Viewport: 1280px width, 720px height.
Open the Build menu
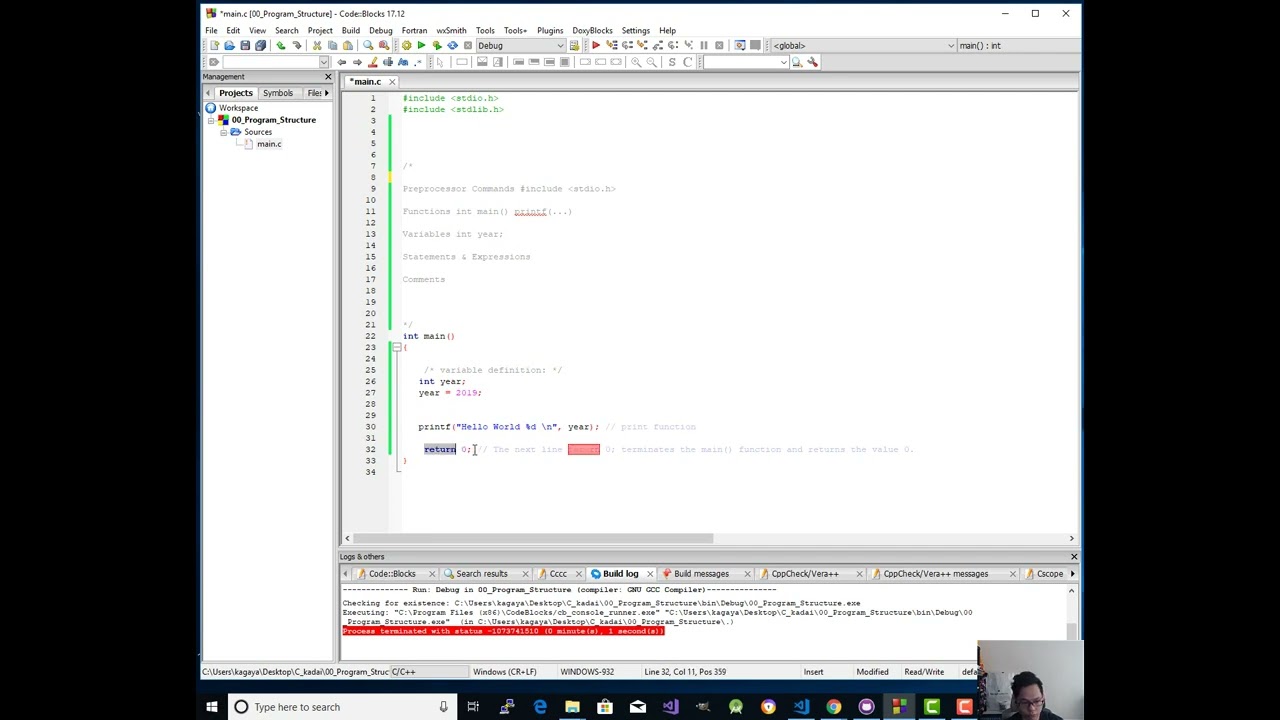pos(350,30)
